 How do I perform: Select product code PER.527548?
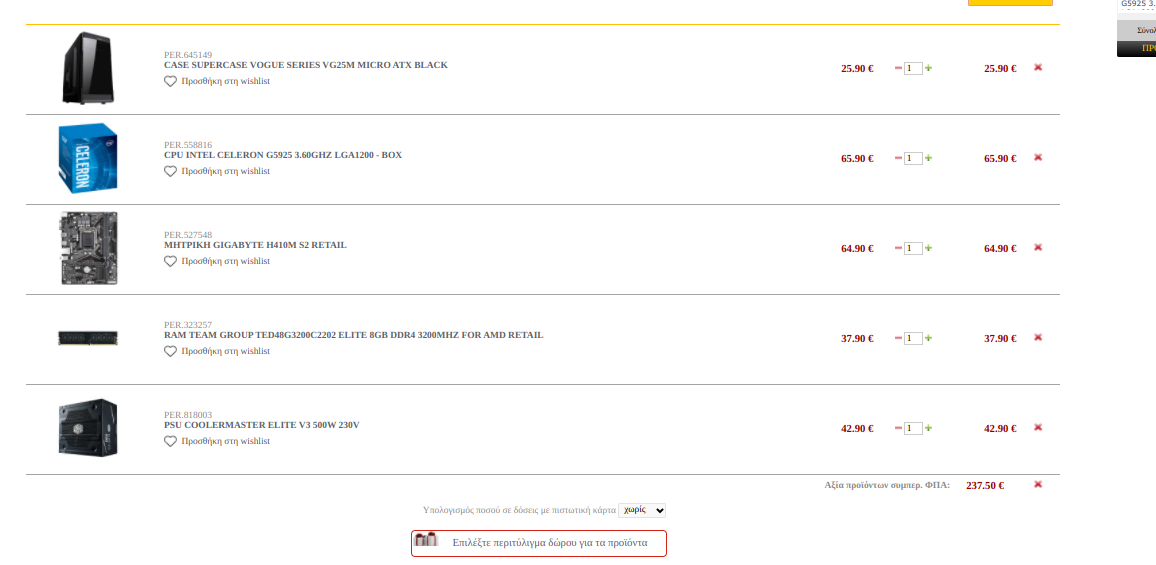188,235
